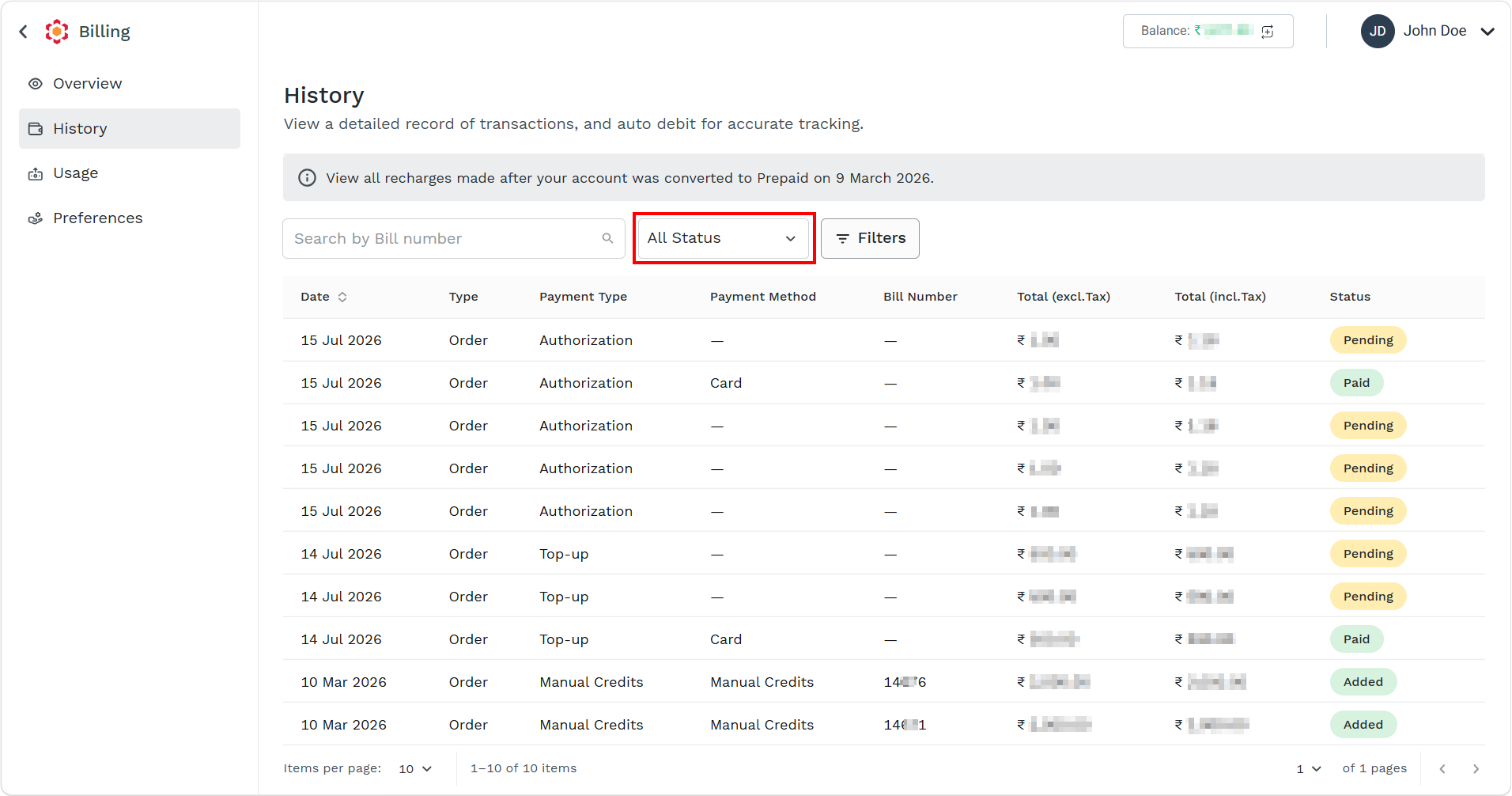1512x796 pixels.
Task: Click the Payment Type column header
Action: (x=584, y=297)
